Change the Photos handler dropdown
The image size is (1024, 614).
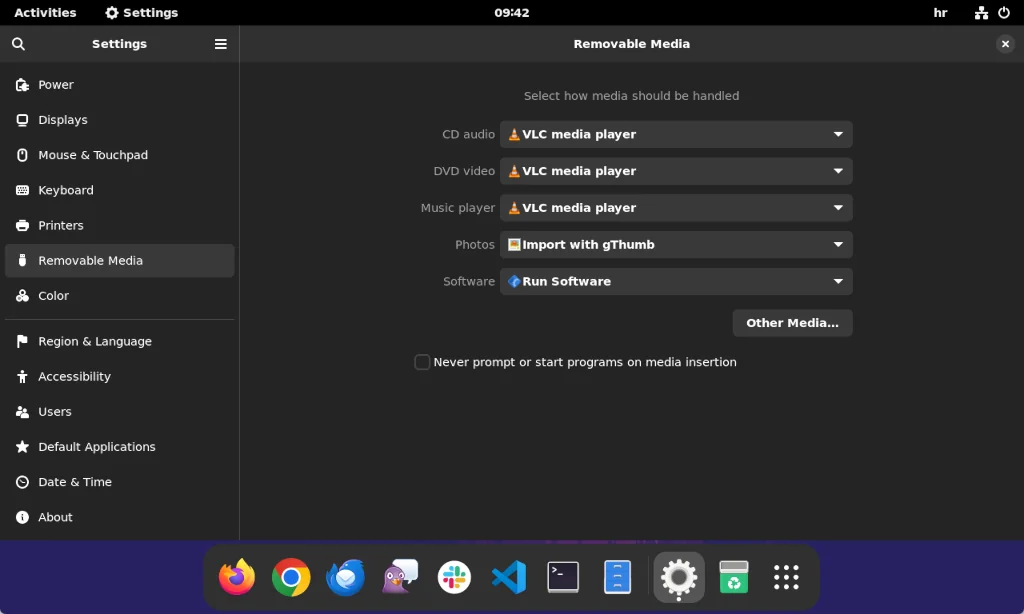click(x=676, y=244)
